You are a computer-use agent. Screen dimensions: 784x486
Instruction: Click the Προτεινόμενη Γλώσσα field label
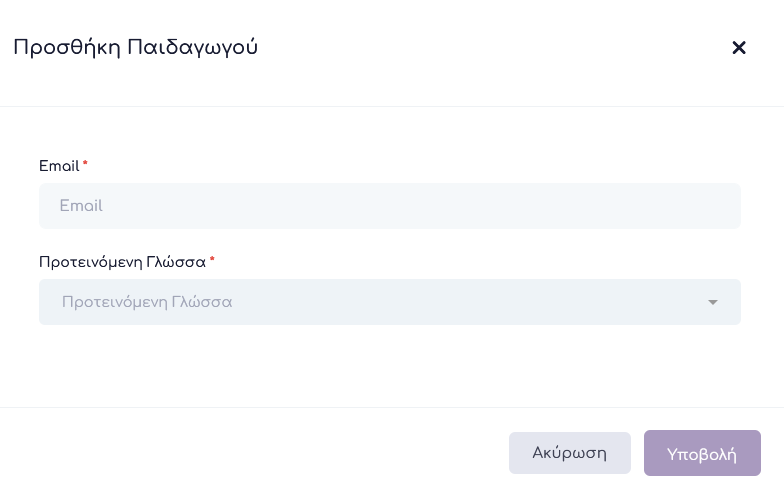(122, 262)
